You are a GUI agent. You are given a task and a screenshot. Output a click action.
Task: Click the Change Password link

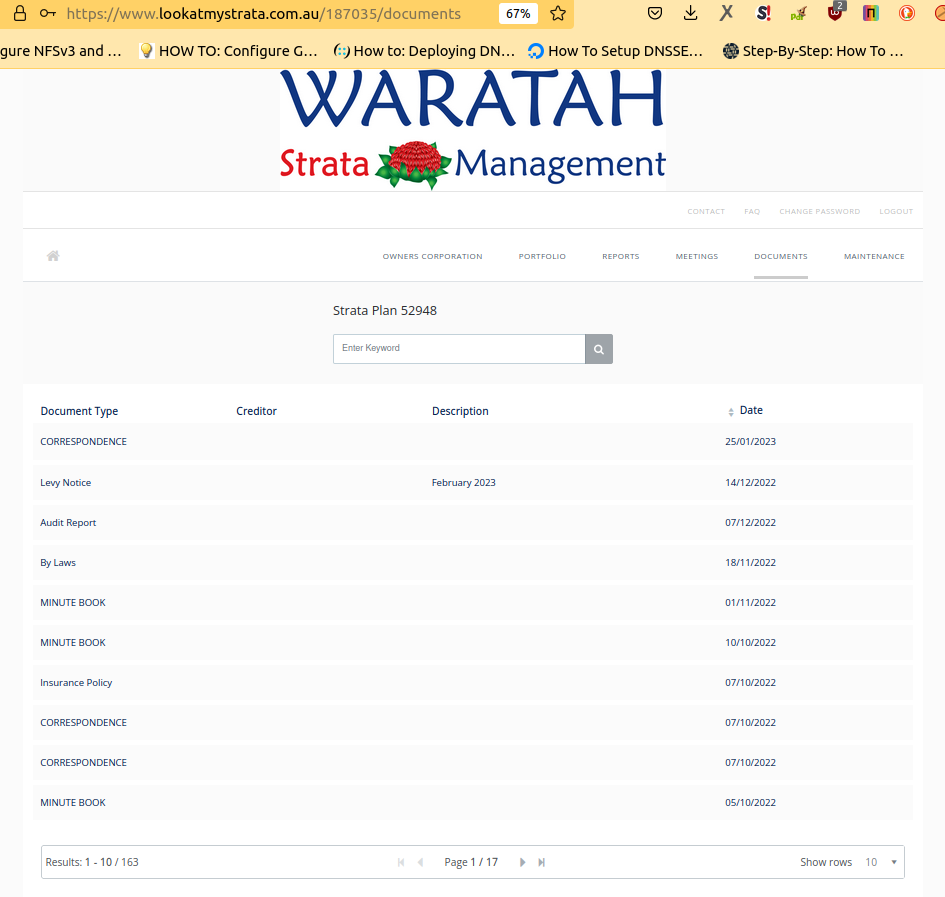[x=819, y=212]
